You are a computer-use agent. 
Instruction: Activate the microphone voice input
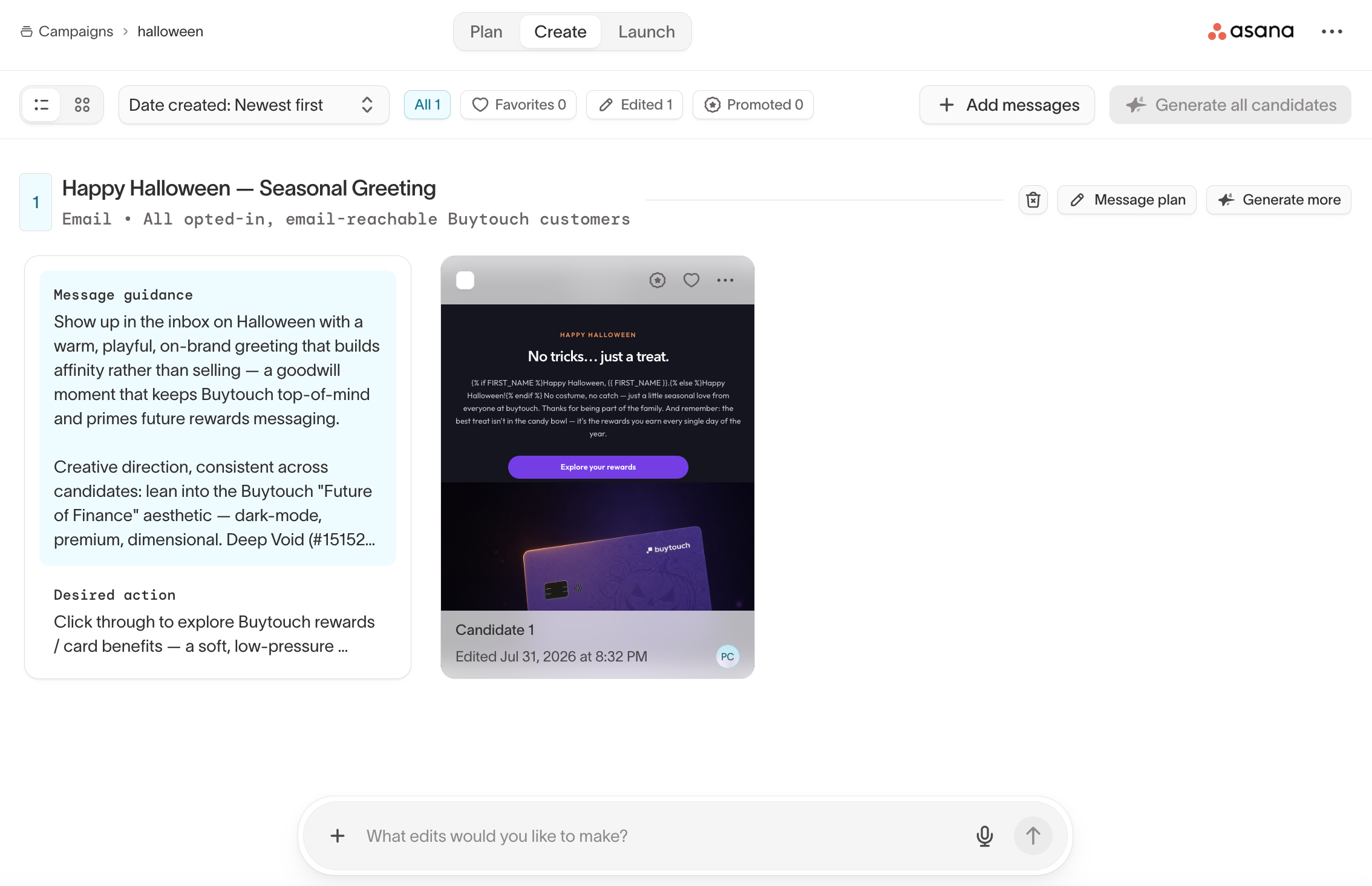tap(985, 836)
